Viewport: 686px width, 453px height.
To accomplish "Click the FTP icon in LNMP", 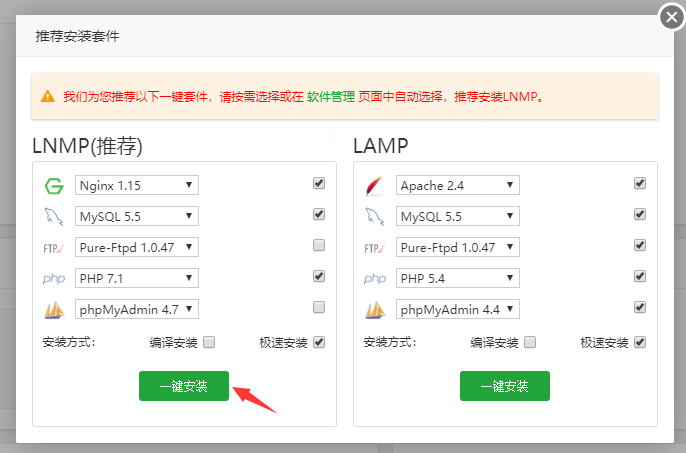I will (54, 249).
